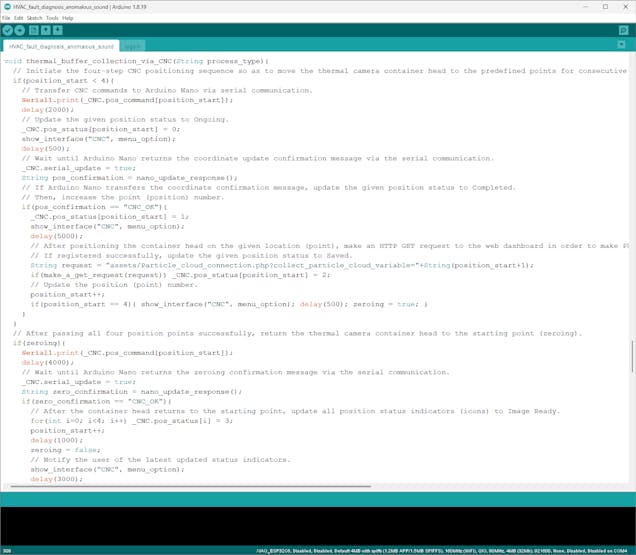Click the 'void thermal_buffer_collection_via_CNC' function line

(136, 61)
